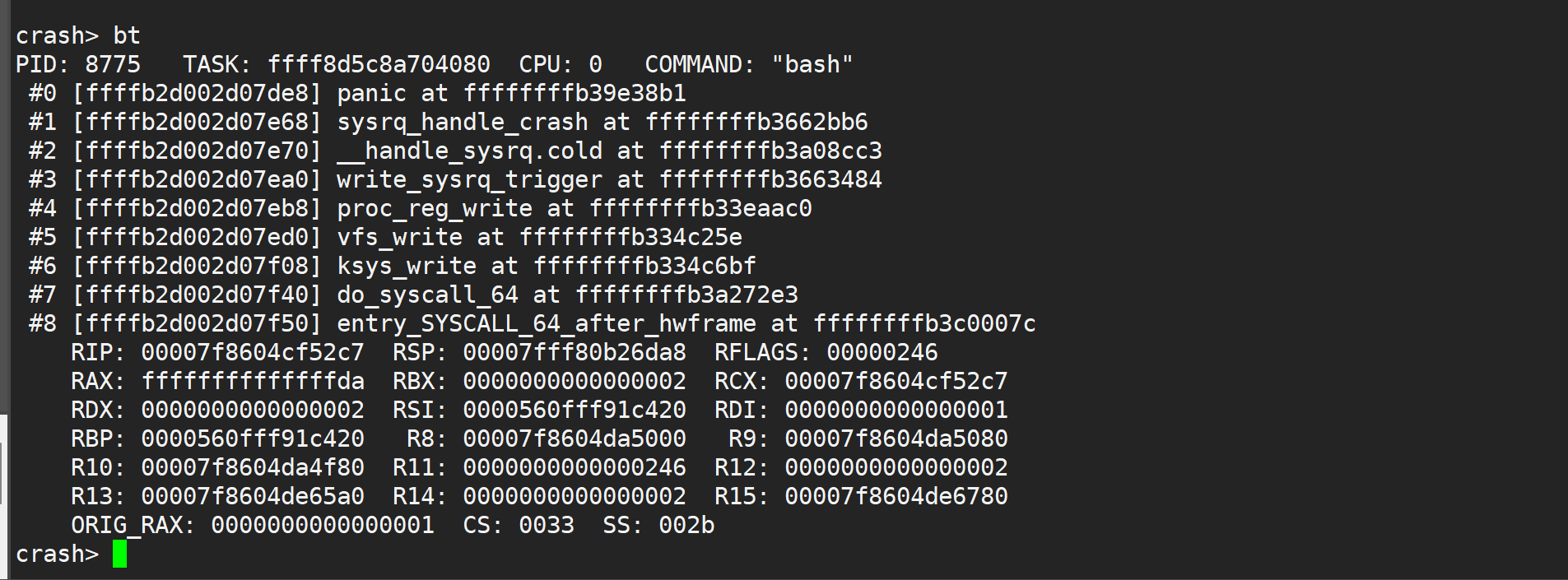Click the SS value 002b
The image size is (1568, 580).
(x=686, y=525)
